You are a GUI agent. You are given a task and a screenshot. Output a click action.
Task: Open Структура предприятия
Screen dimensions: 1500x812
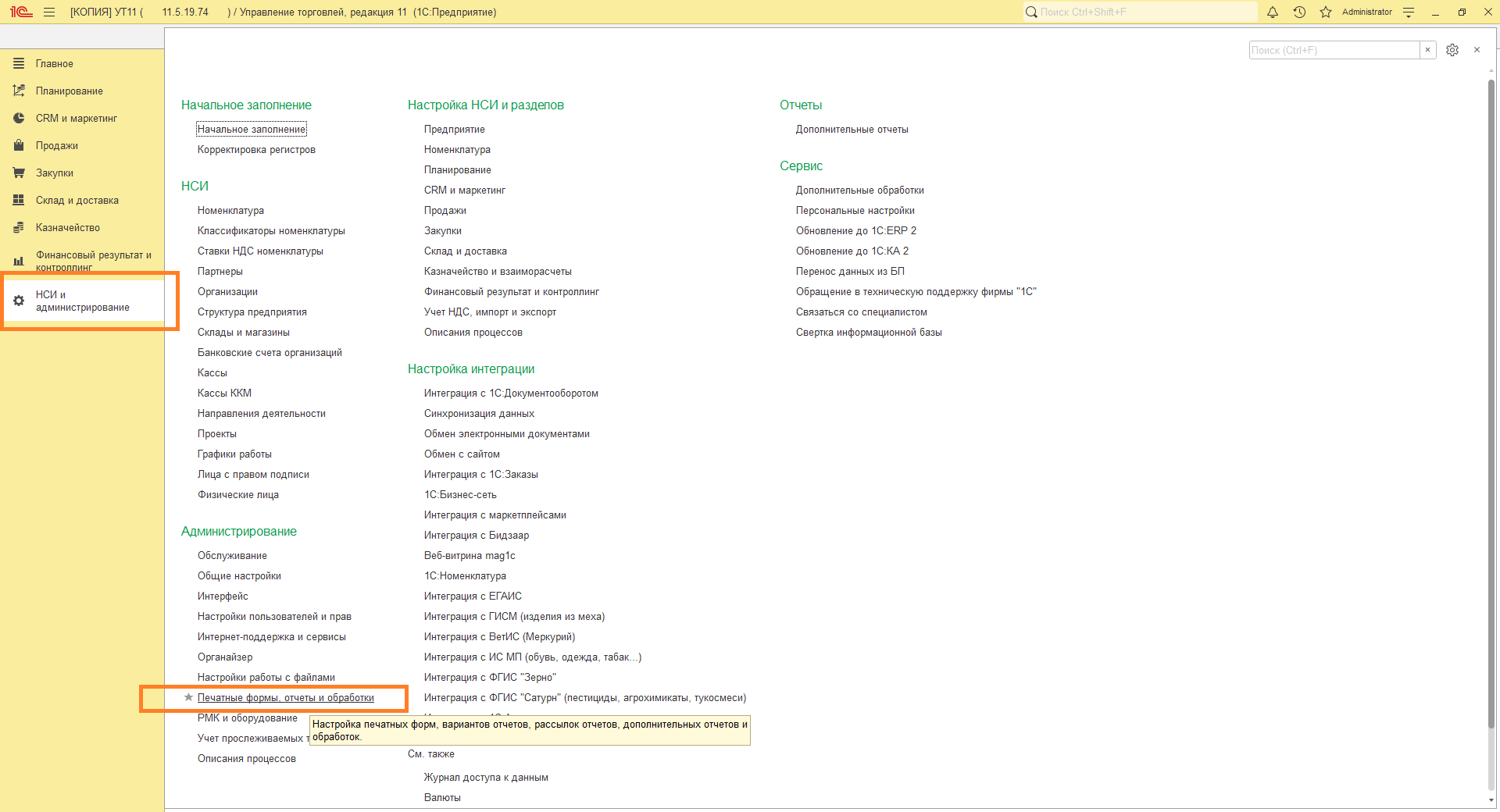[x=252, y=312]
